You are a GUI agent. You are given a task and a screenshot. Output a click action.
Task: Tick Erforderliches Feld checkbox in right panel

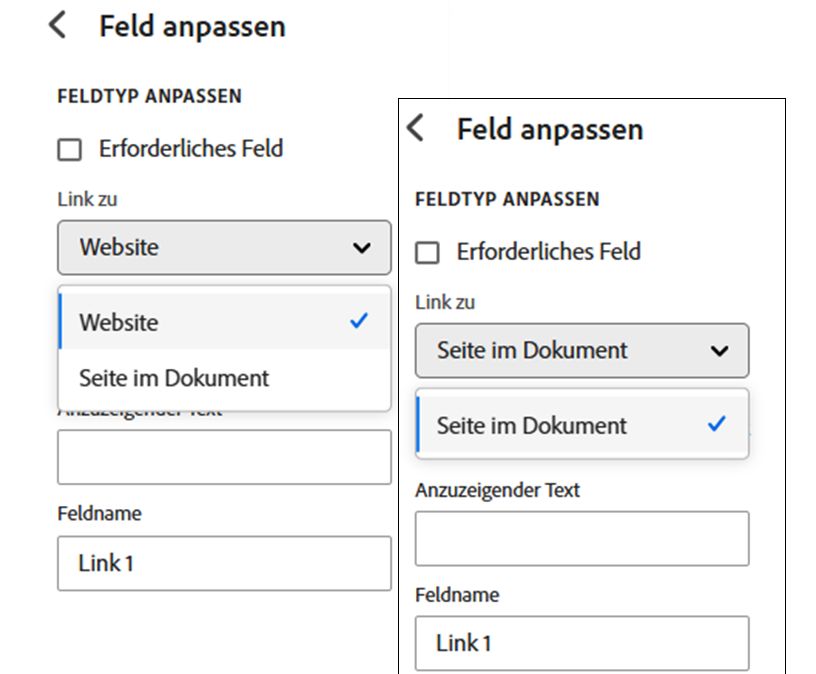point(427,252)
